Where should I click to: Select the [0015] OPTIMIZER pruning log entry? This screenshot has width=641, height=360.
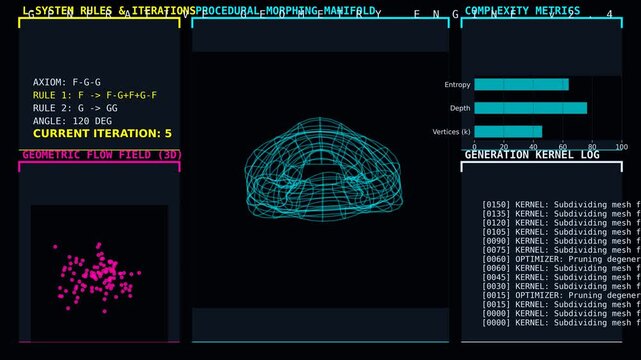(x=561, y=295)
